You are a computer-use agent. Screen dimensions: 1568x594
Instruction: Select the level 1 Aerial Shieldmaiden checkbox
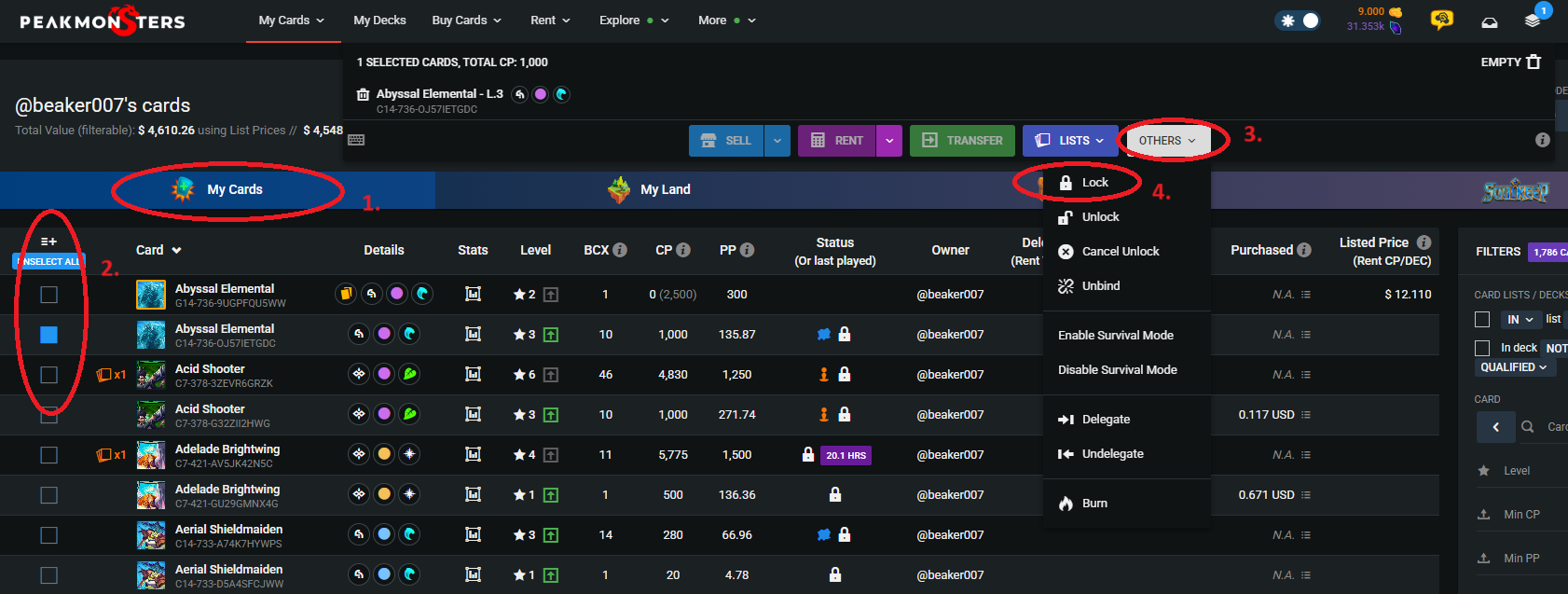click(48, 575)
